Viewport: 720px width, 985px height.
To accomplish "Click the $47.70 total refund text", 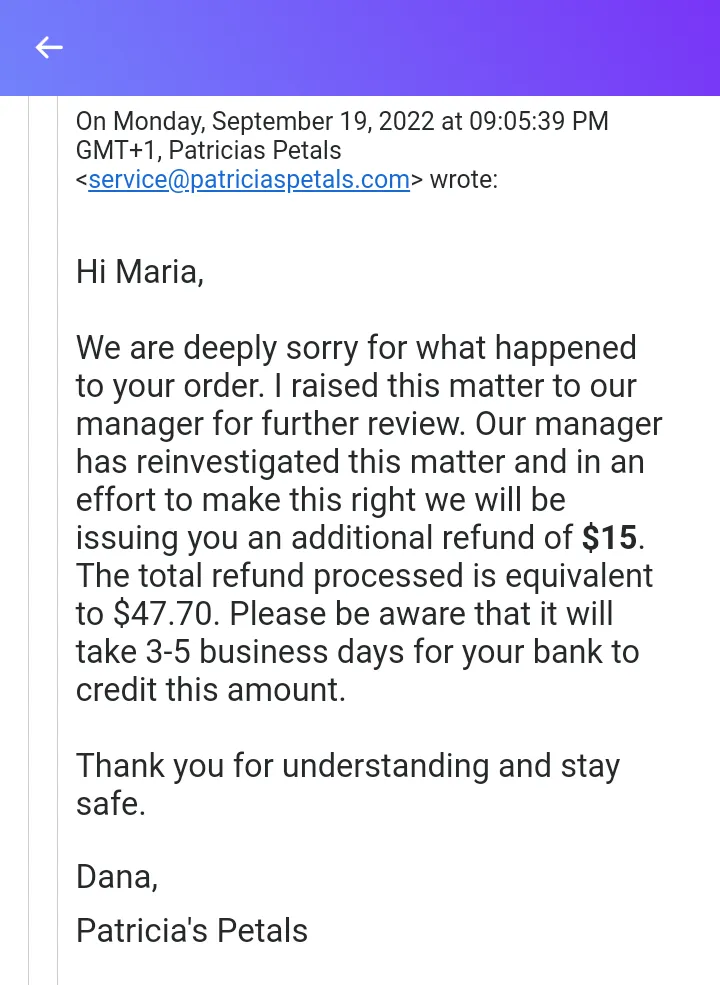I will coord(164,614).
